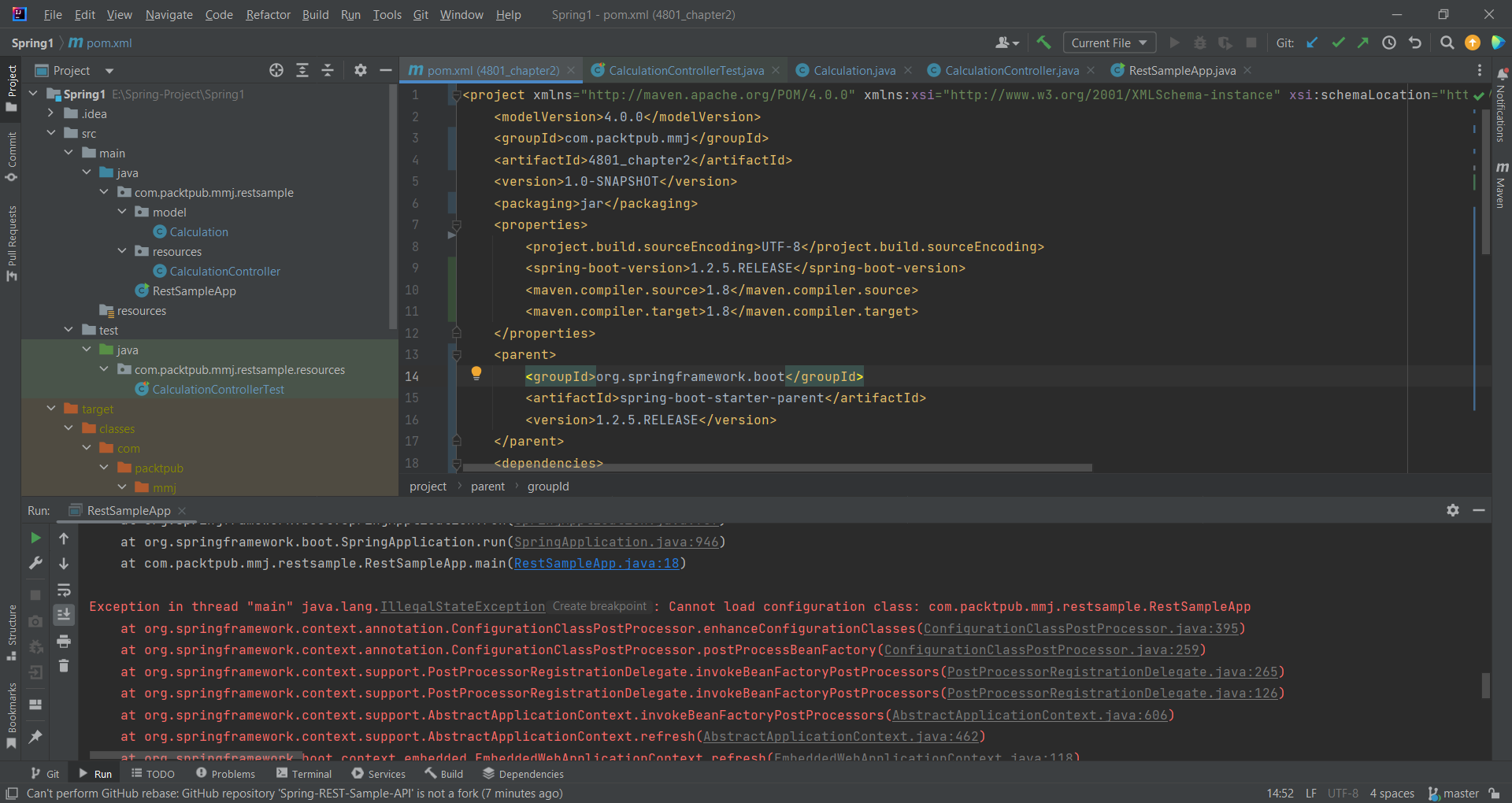Viewport: 1512px width, 803px height.
Task: Click the Rollback undo icon
Action: coord(1415,43)
